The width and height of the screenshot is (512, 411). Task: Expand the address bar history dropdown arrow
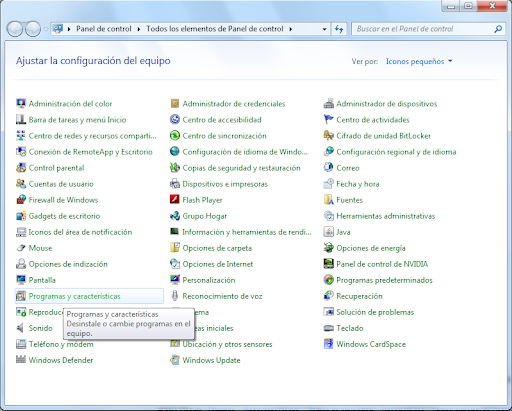pyautogui.click(x=324, y=29)
